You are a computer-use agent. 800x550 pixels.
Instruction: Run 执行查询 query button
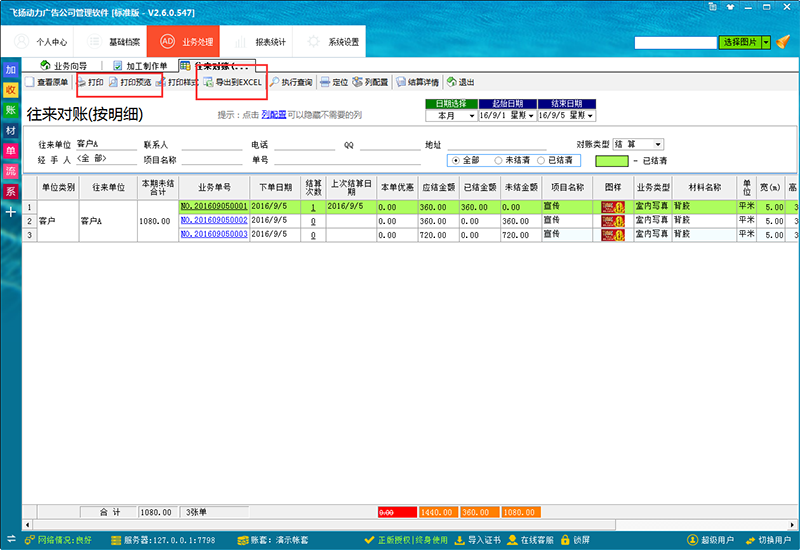[291, 82]
